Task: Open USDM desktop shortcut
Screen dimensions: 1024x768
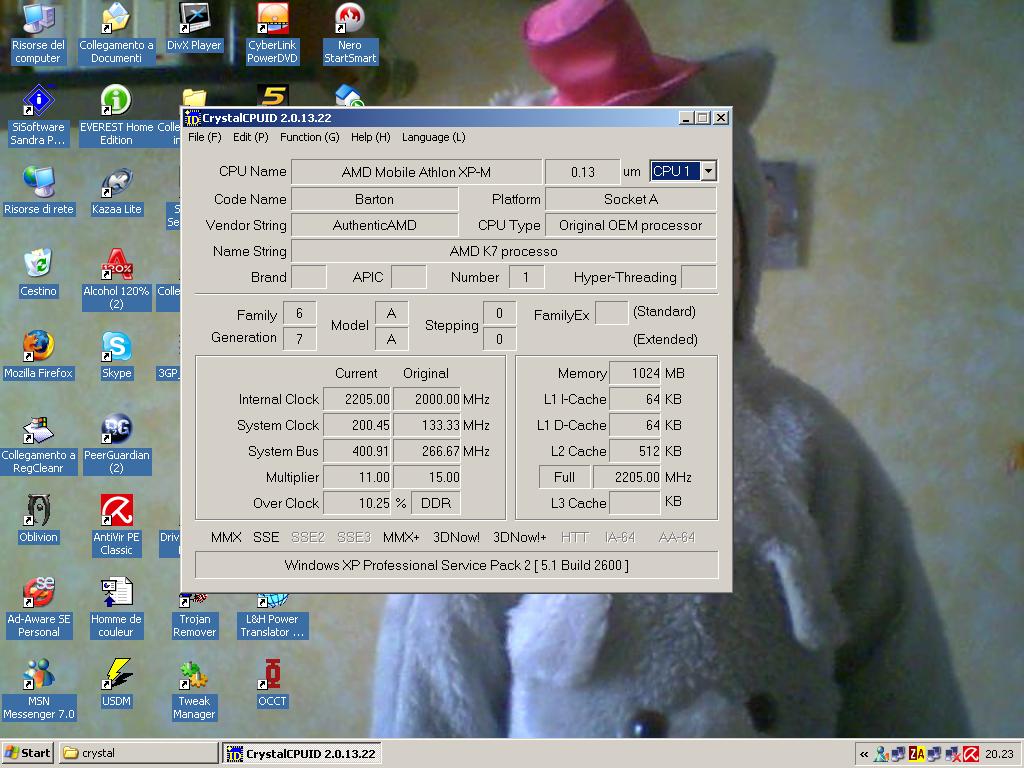Action: coord(116,683)
